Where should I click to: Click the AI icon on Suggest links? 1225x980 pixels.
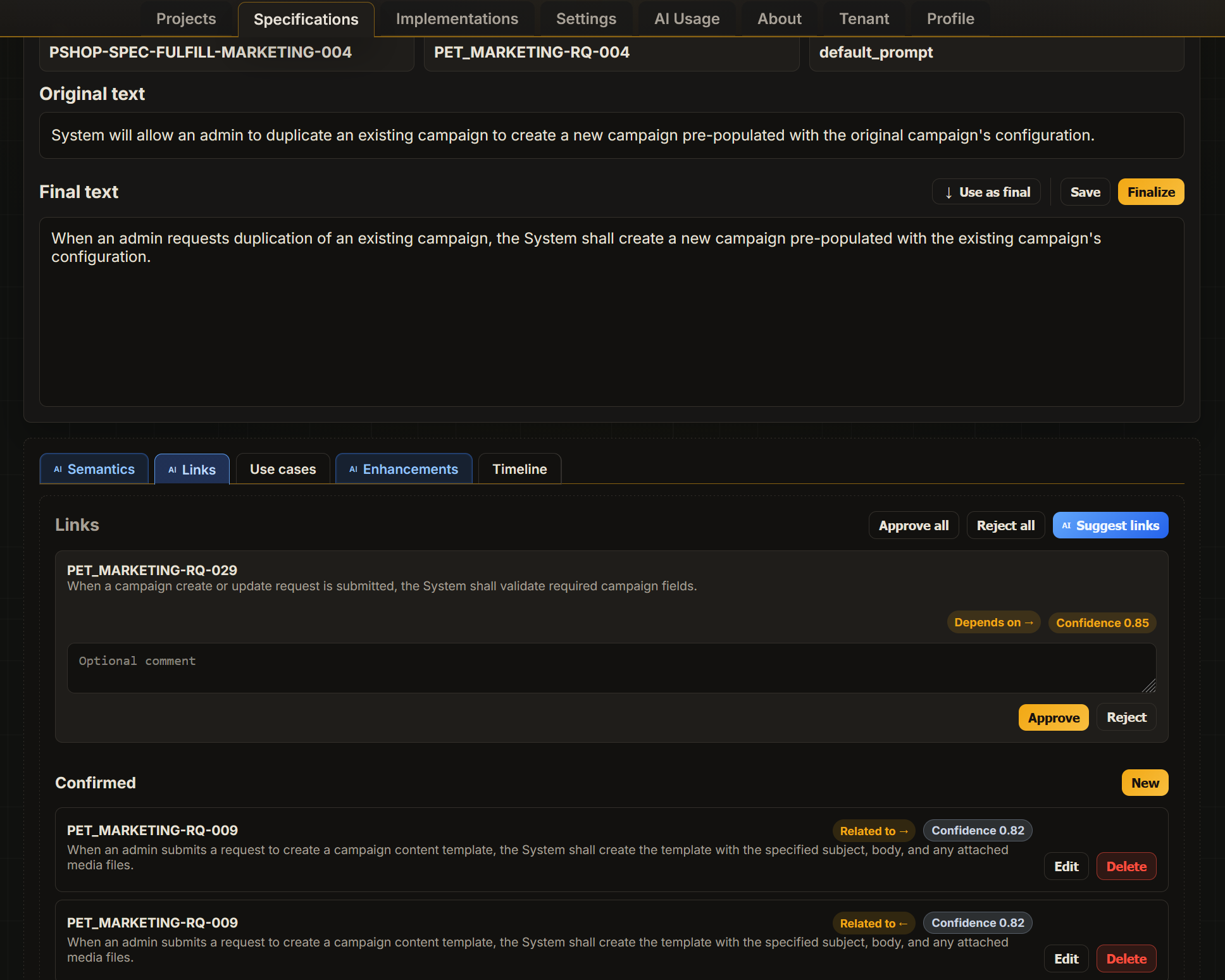tap(1066, 526)
